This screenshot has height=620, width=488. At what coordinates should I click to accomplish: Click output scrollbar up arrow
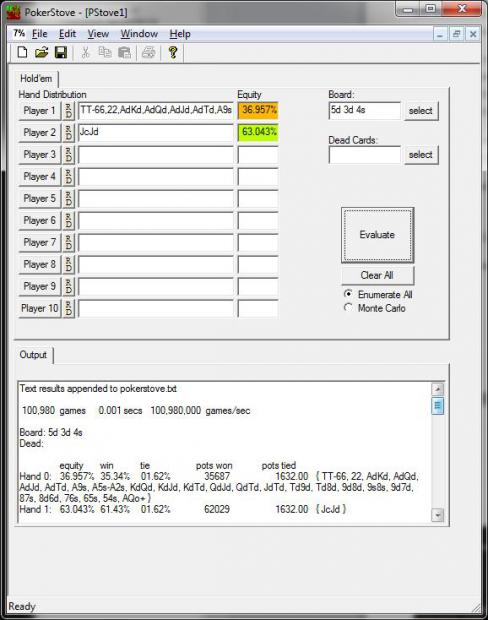(x=437, y=389)
